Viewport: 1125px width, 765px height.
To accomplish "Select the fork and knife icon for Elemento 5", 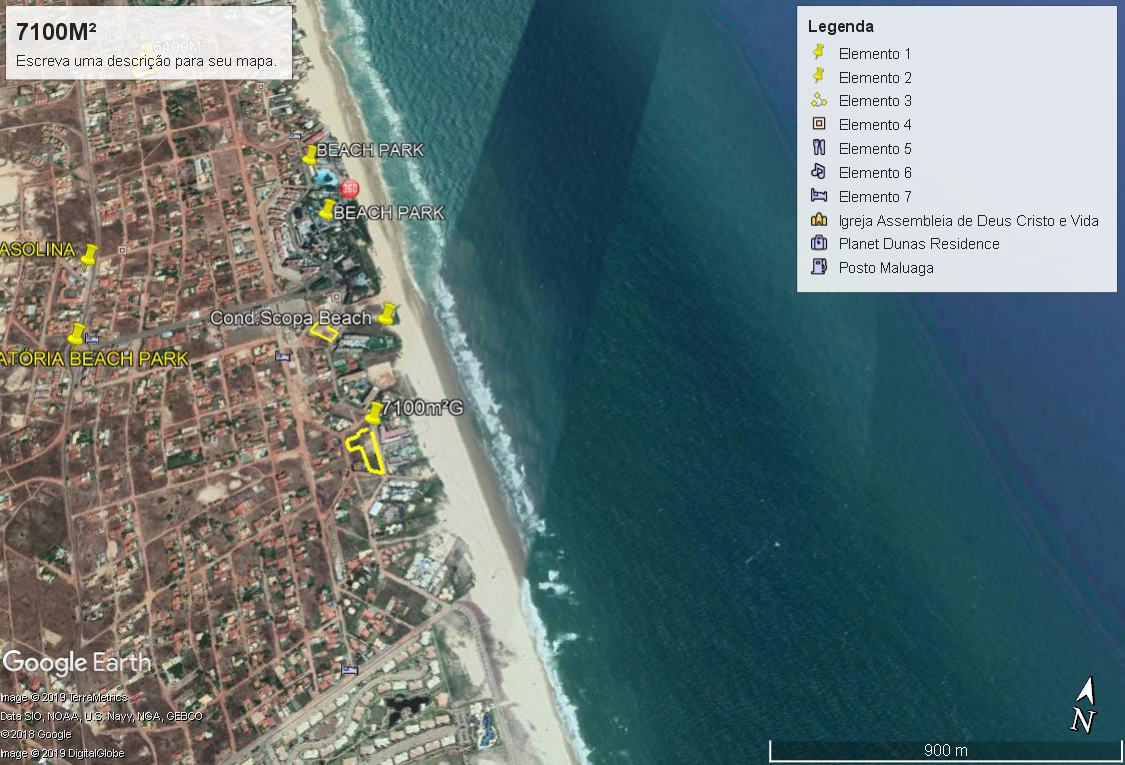I will tap(818, 148).
